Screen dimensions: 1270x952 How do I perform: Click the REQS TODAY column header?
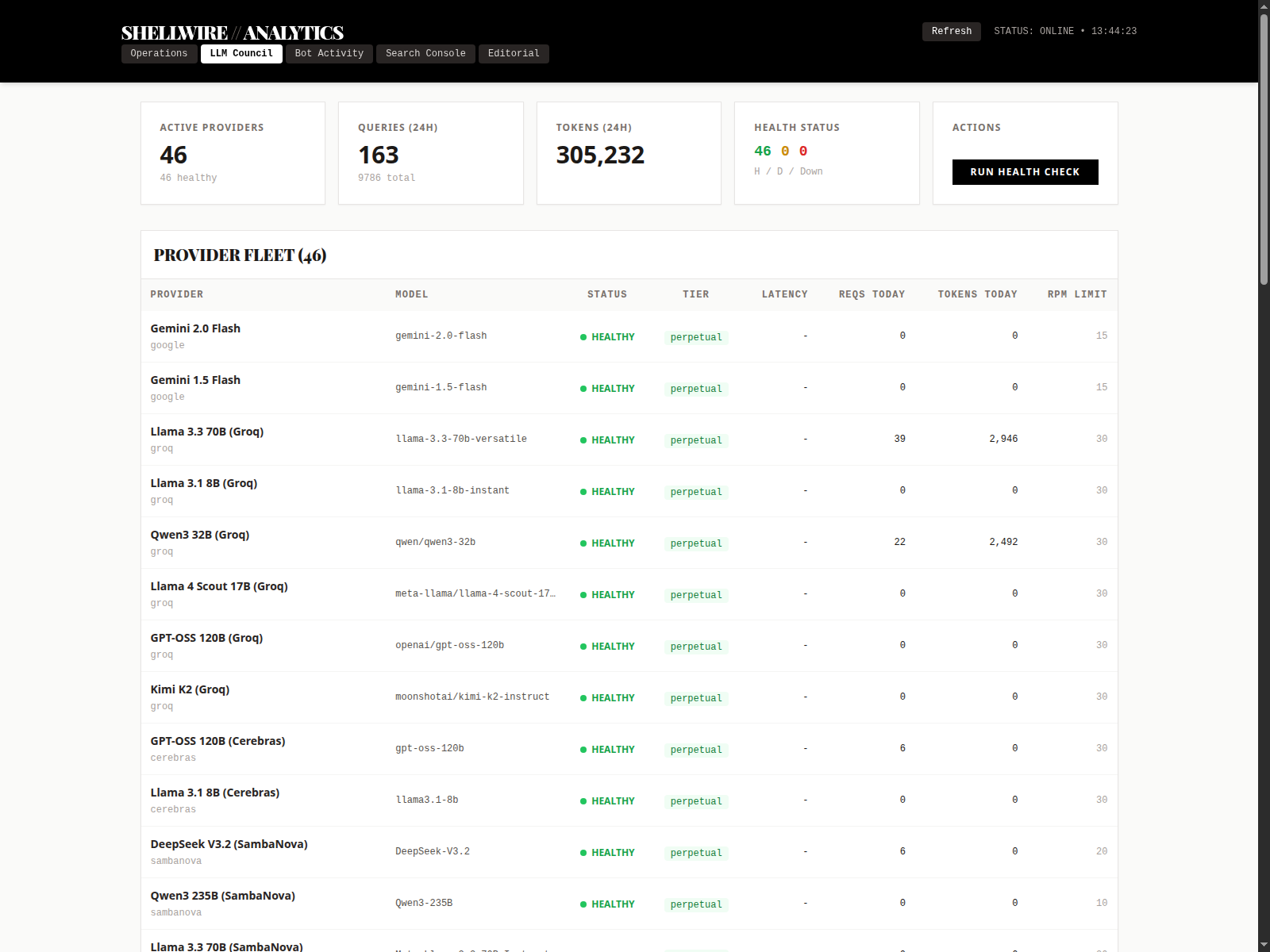tap(872, 294)
